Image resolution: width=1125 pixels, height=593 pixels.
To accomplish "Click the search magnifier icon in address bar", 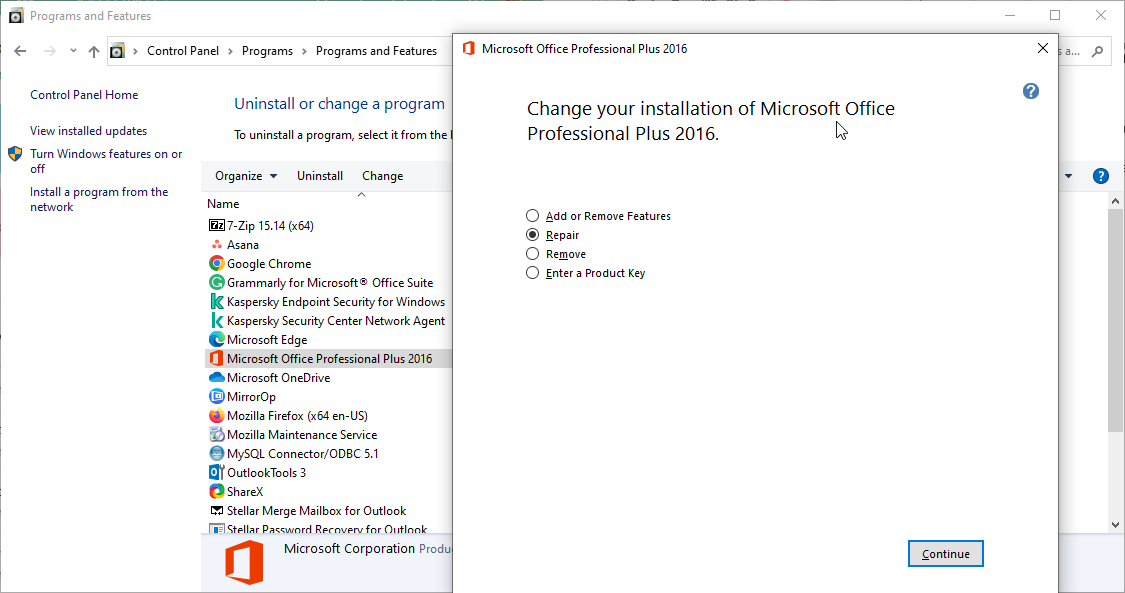I will [1097, 52].
